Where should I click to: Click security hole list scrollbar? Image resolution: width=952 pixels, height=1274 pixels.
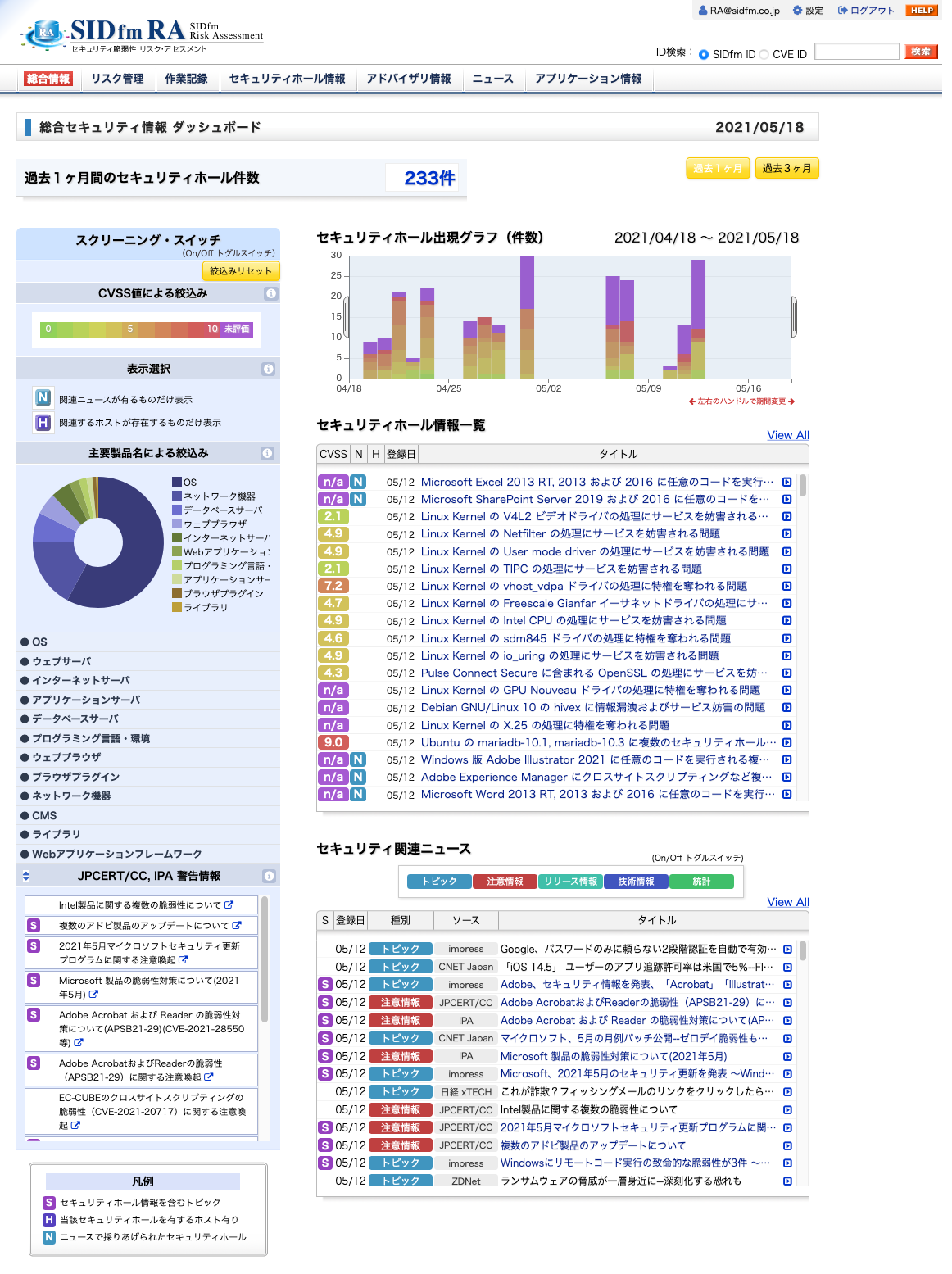(x=803, y=485)
